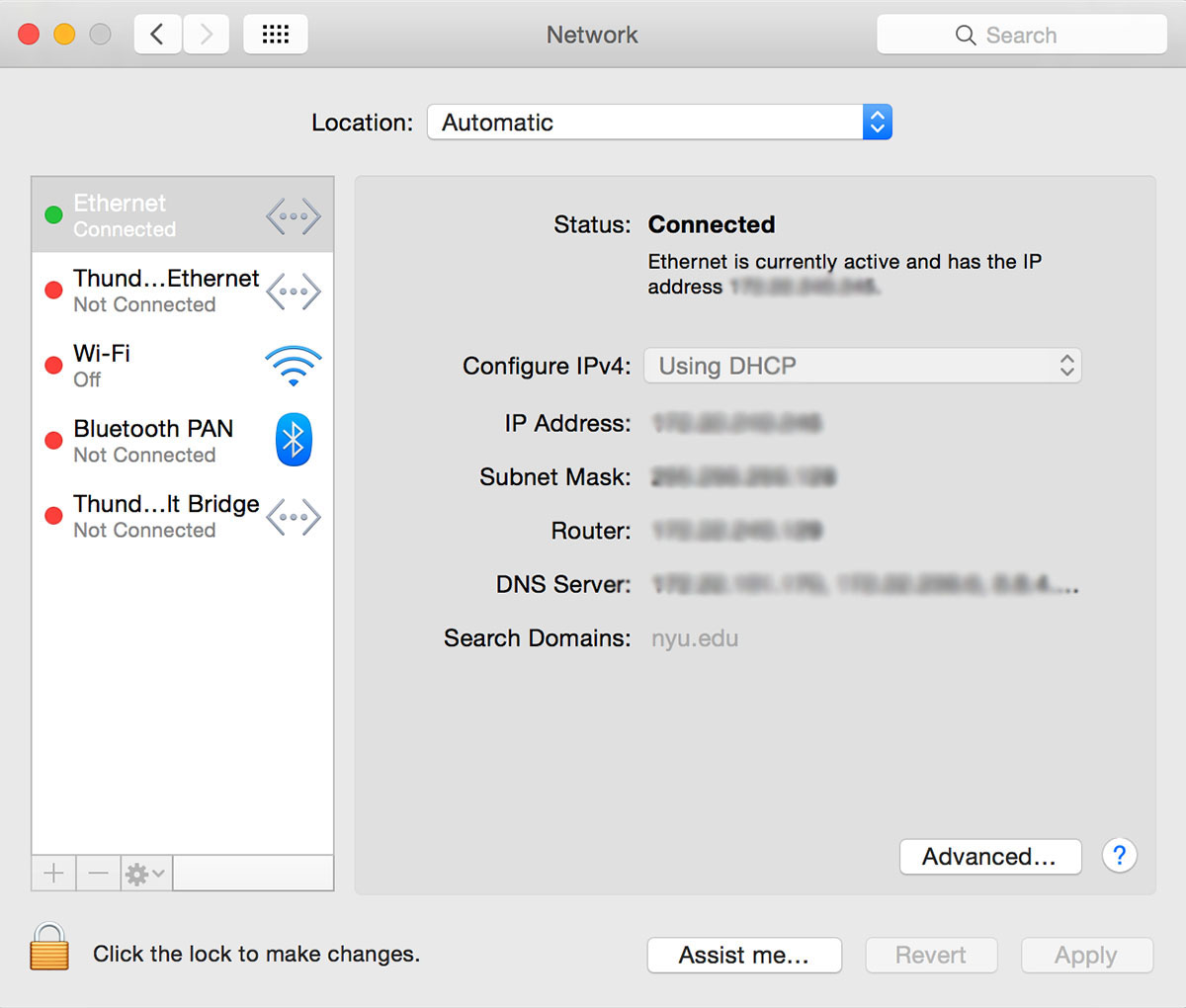Open the Location dropdown
Screen dimensions: 1186x1008
(x=659, y=123)
